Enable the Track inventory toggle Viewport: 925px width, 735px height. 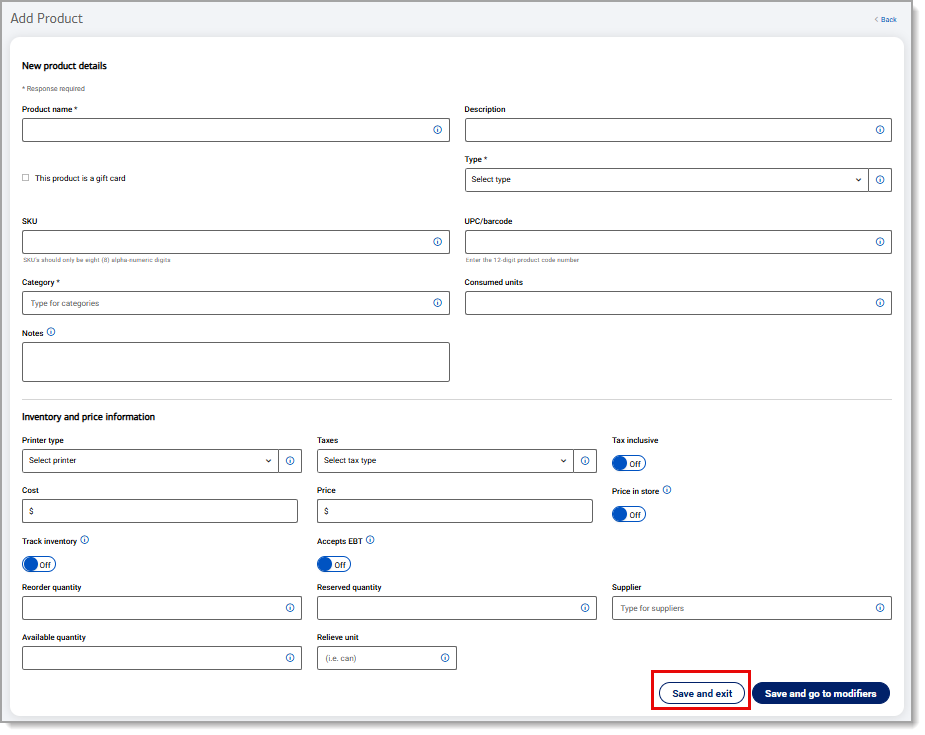pos(39,564)
